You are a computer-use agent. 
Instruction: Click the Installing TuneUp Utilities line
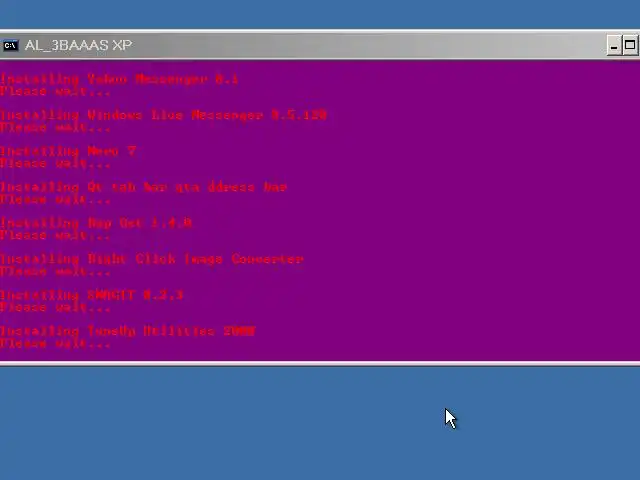click(128, 331)
